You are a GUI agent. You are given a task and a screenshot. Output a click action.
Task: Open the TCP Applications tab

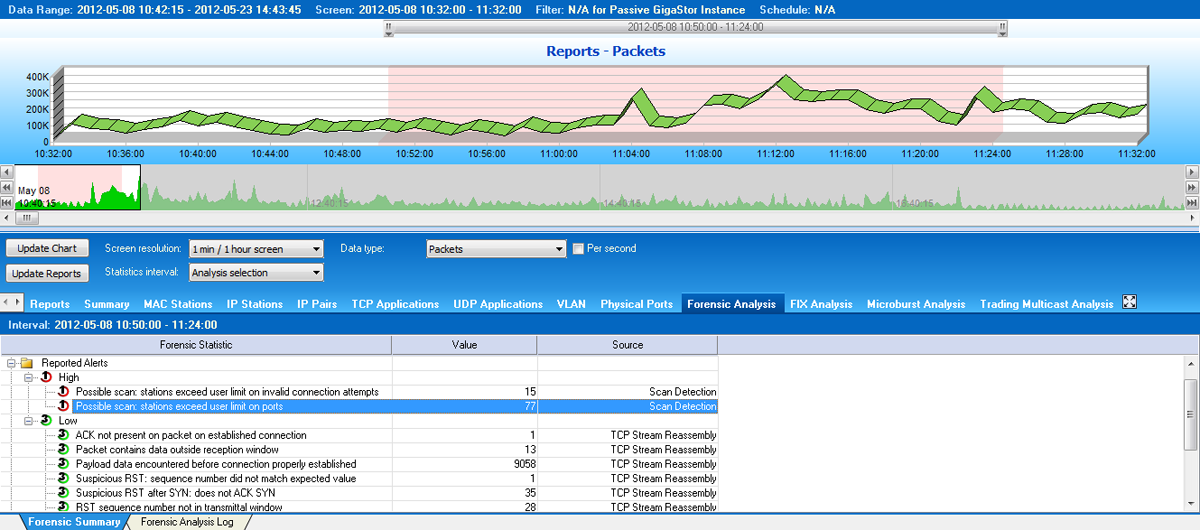pyautogui.click(x=395, y=304)
